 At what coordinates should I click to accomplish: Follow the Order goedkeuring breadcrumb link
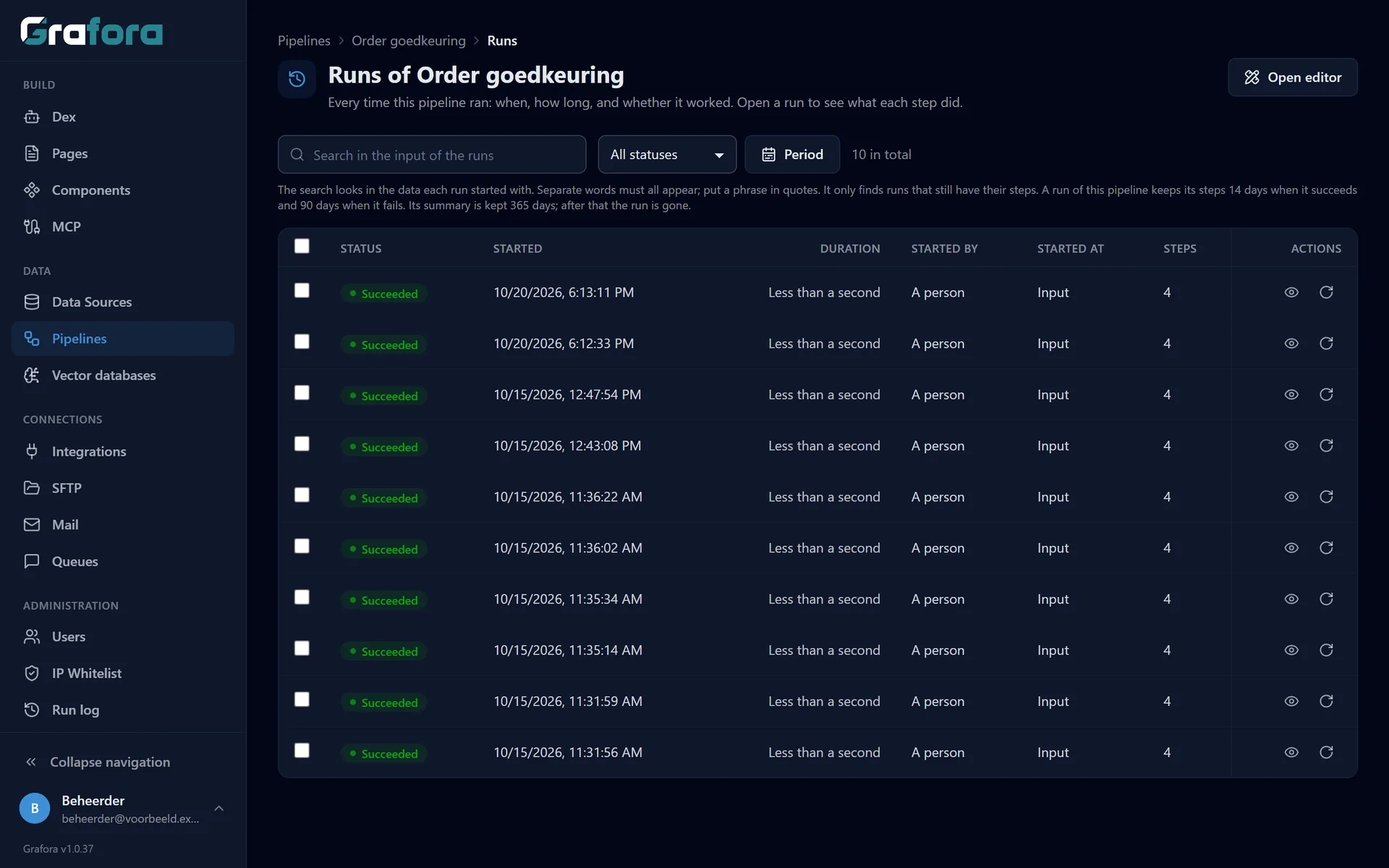pyautogui.click(x=409, y=41)
